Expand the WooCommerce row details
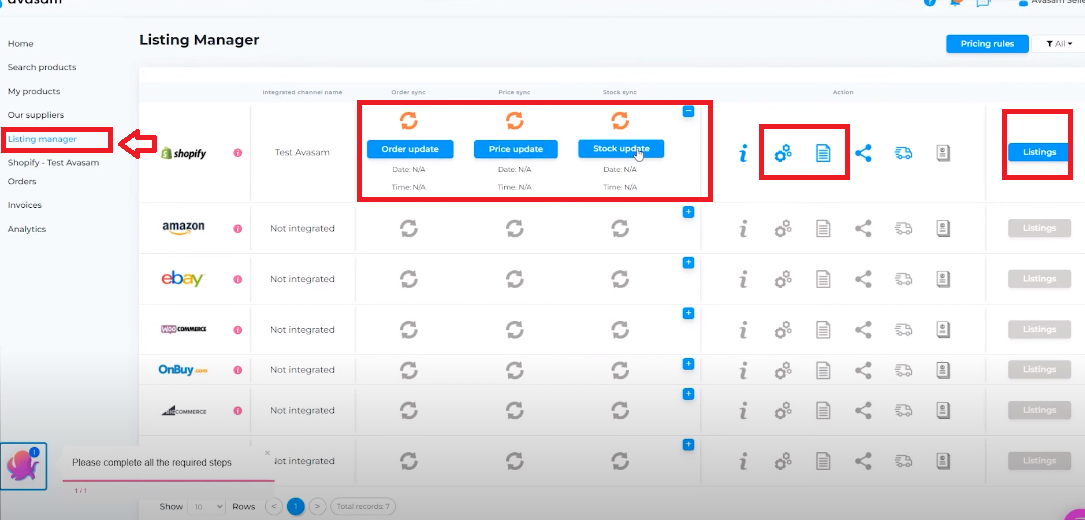This screenshot has height=520, width=1085. coord(688,313)
